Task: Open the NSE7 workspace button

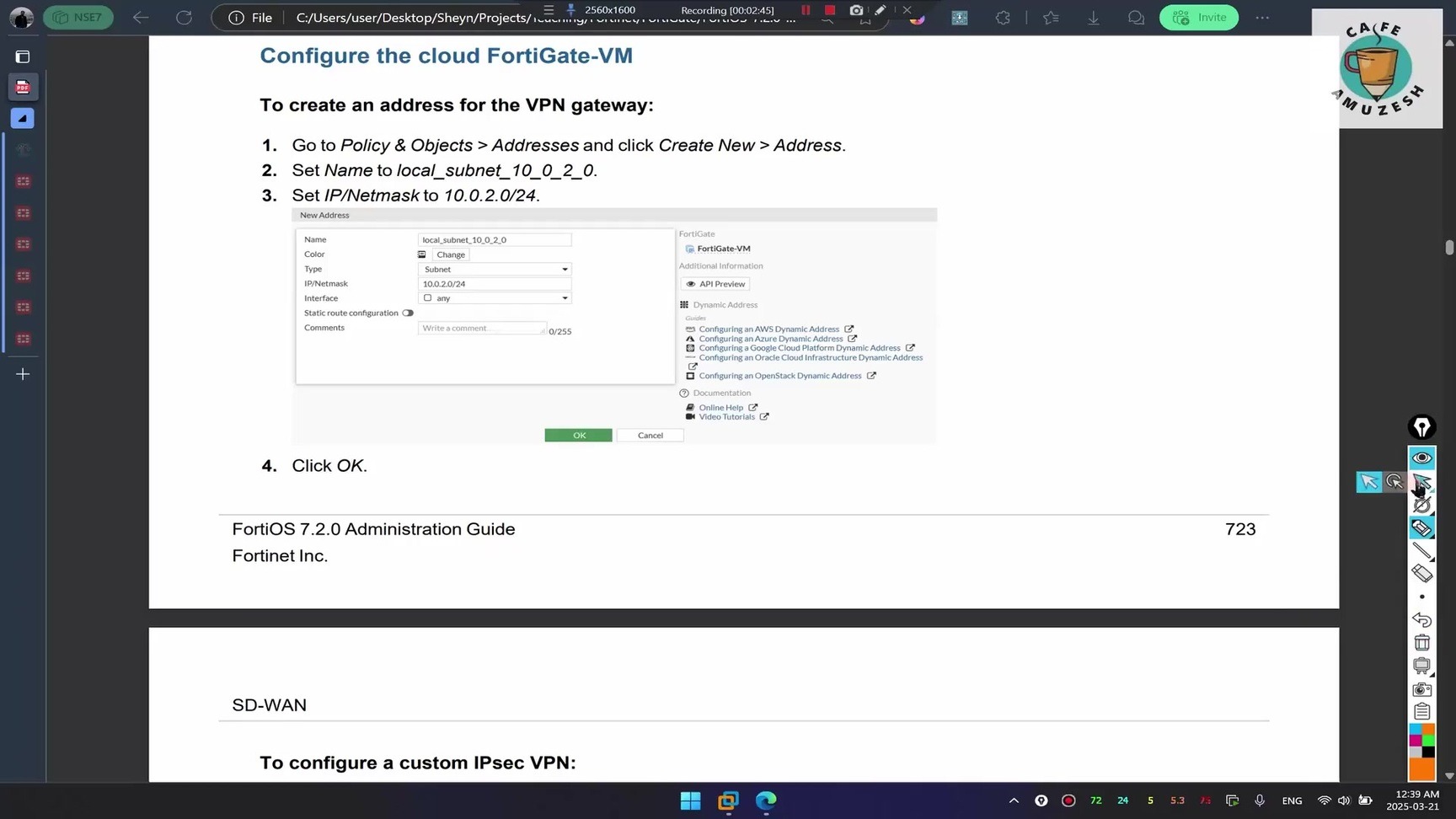Action: click(x=78, y=17)
